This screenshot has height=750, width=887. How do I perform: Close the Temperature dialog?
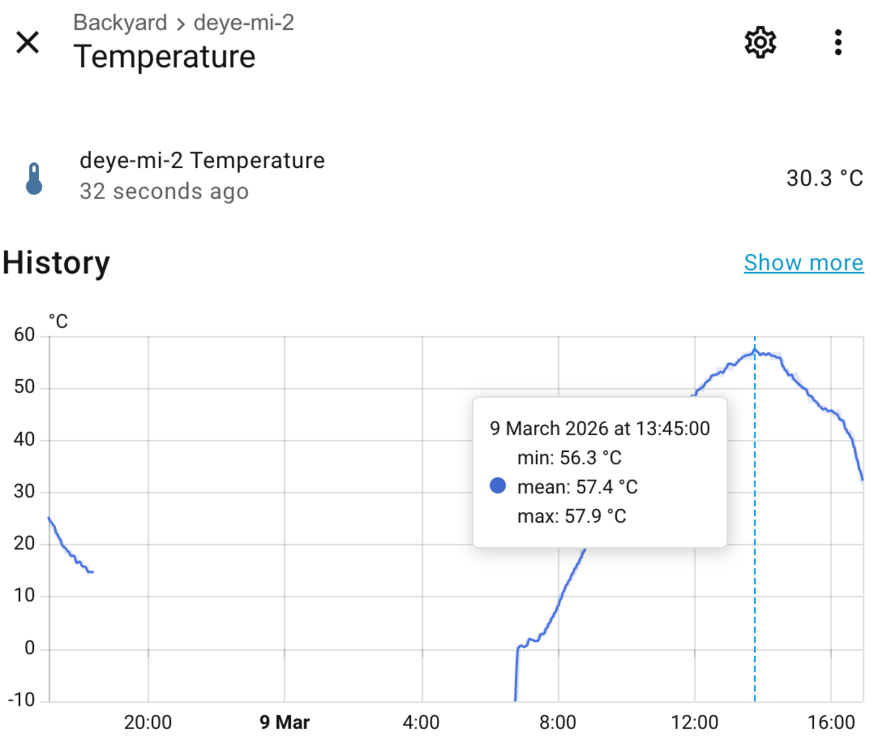click(x=27, y=42)
